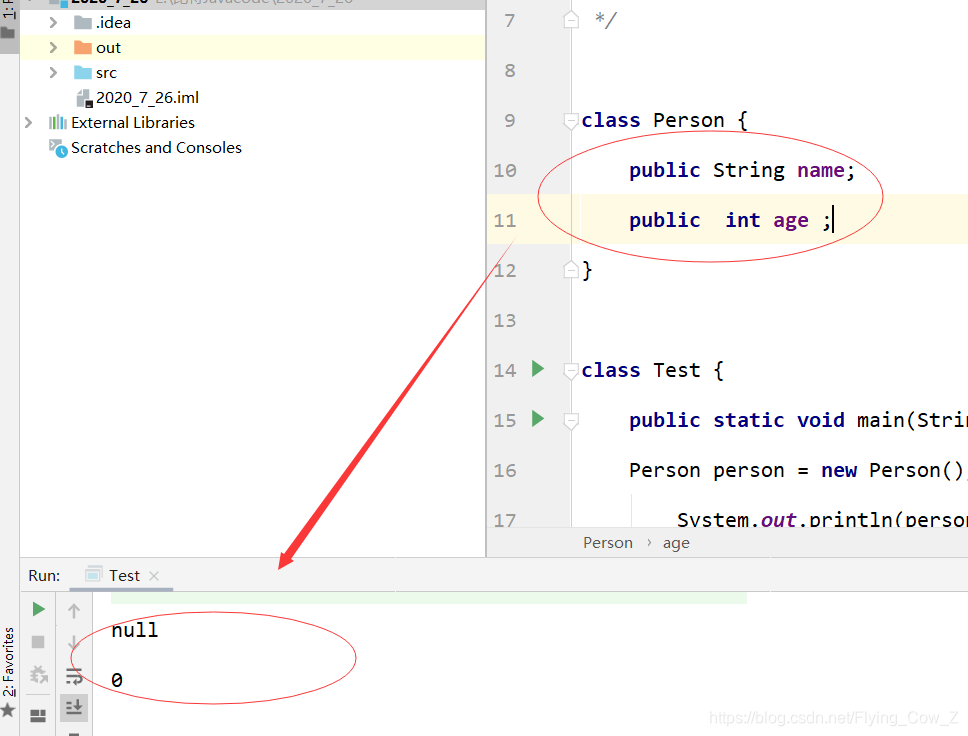Rerun Test with the green play button

click(38, 609)
